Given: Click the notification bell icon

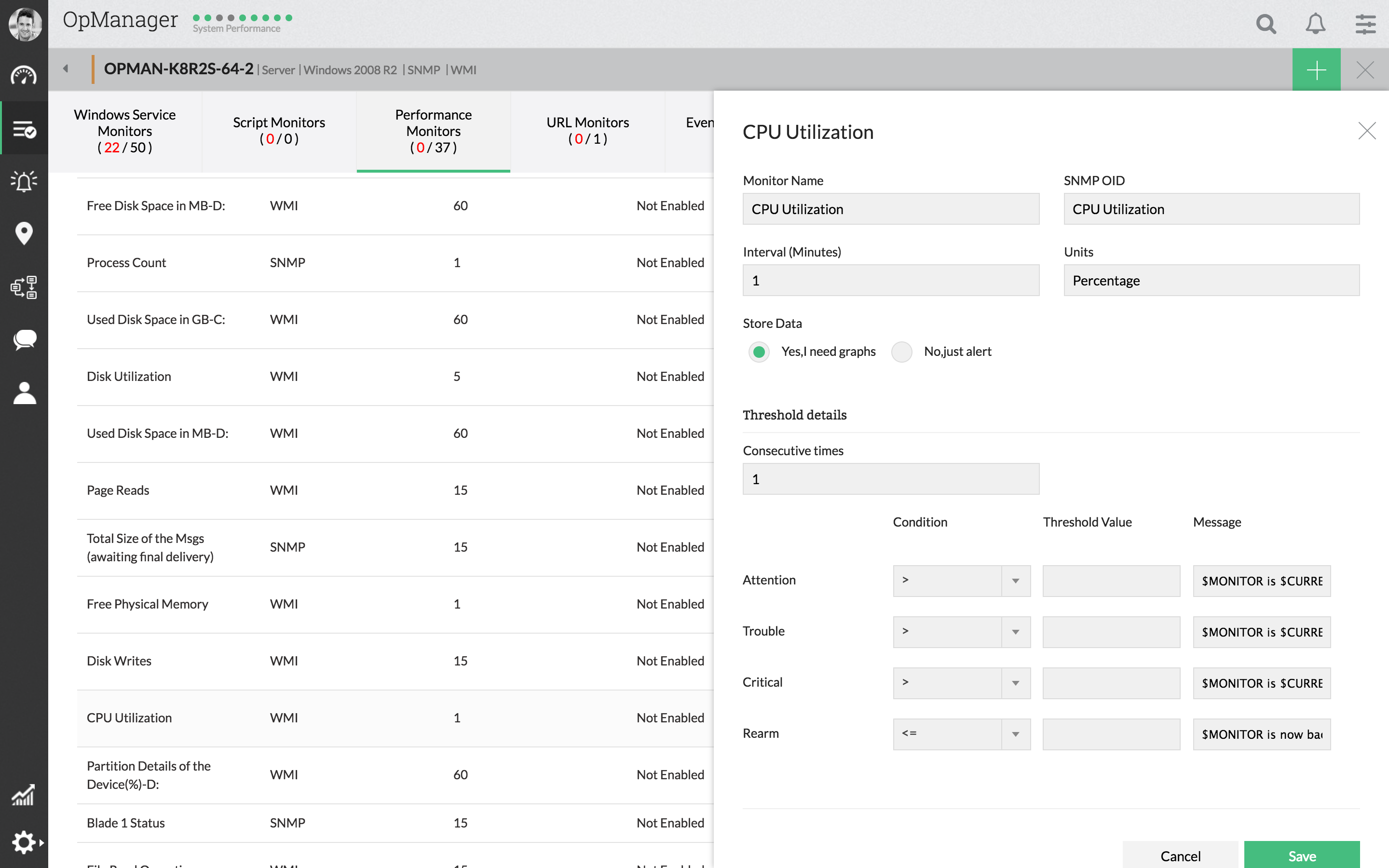Looking at the screenshot, I should 1316,24.
